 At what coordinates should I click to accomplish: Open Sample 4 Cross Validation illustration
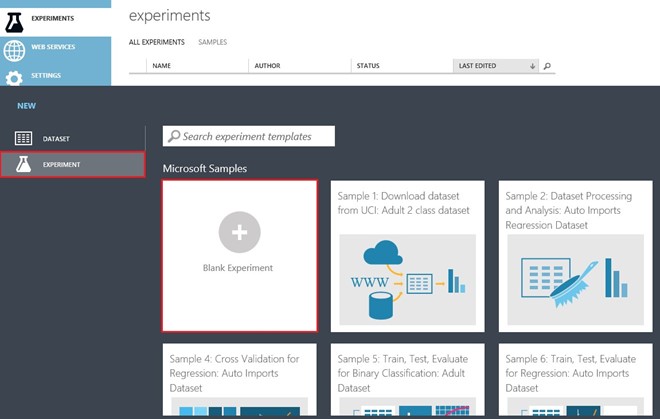tap(240, 406)
